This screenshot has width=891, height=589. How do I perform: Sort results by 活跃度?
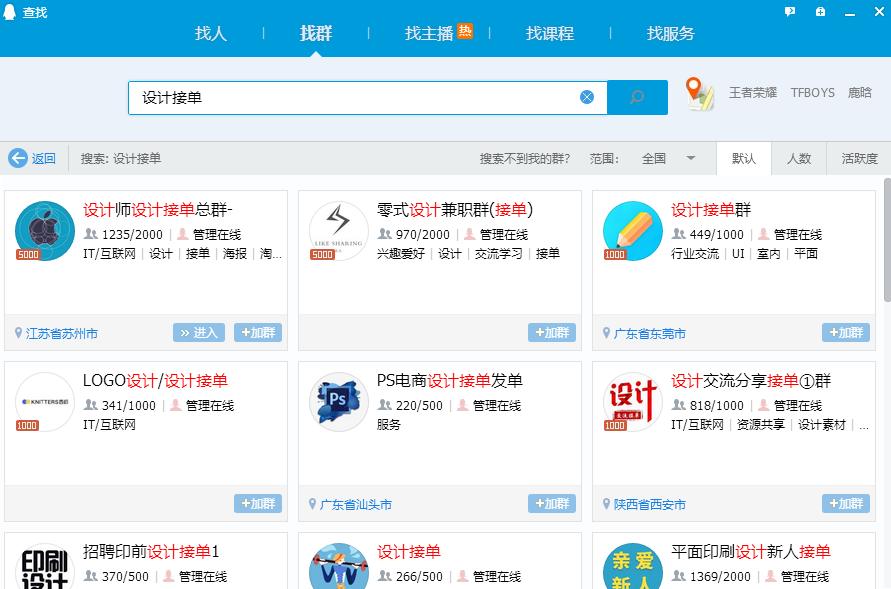tap(858, 158)
